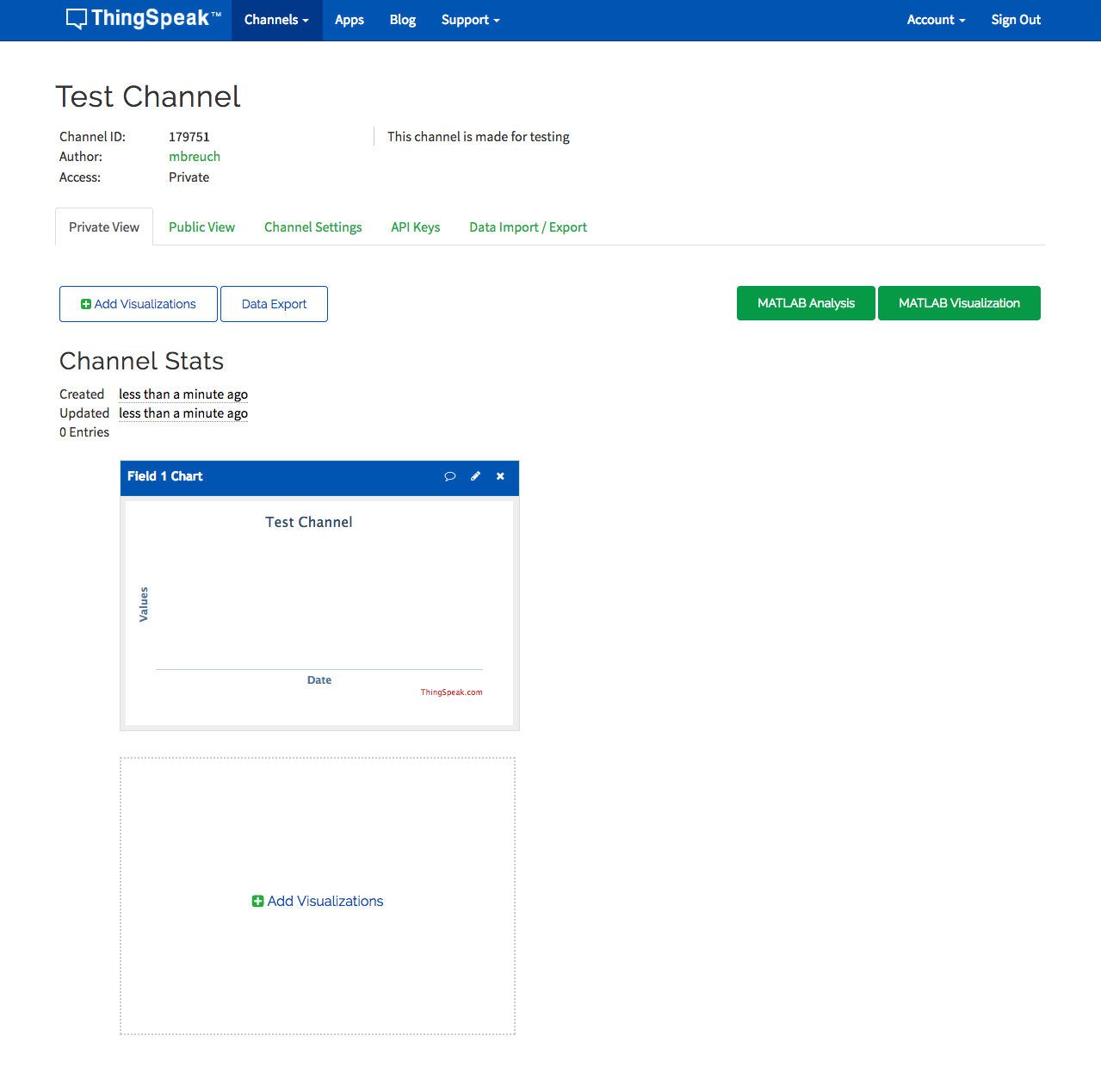This screenshot has height=1092, width=1101.
Task: Switch to the Public View tab
Action: 201,227
